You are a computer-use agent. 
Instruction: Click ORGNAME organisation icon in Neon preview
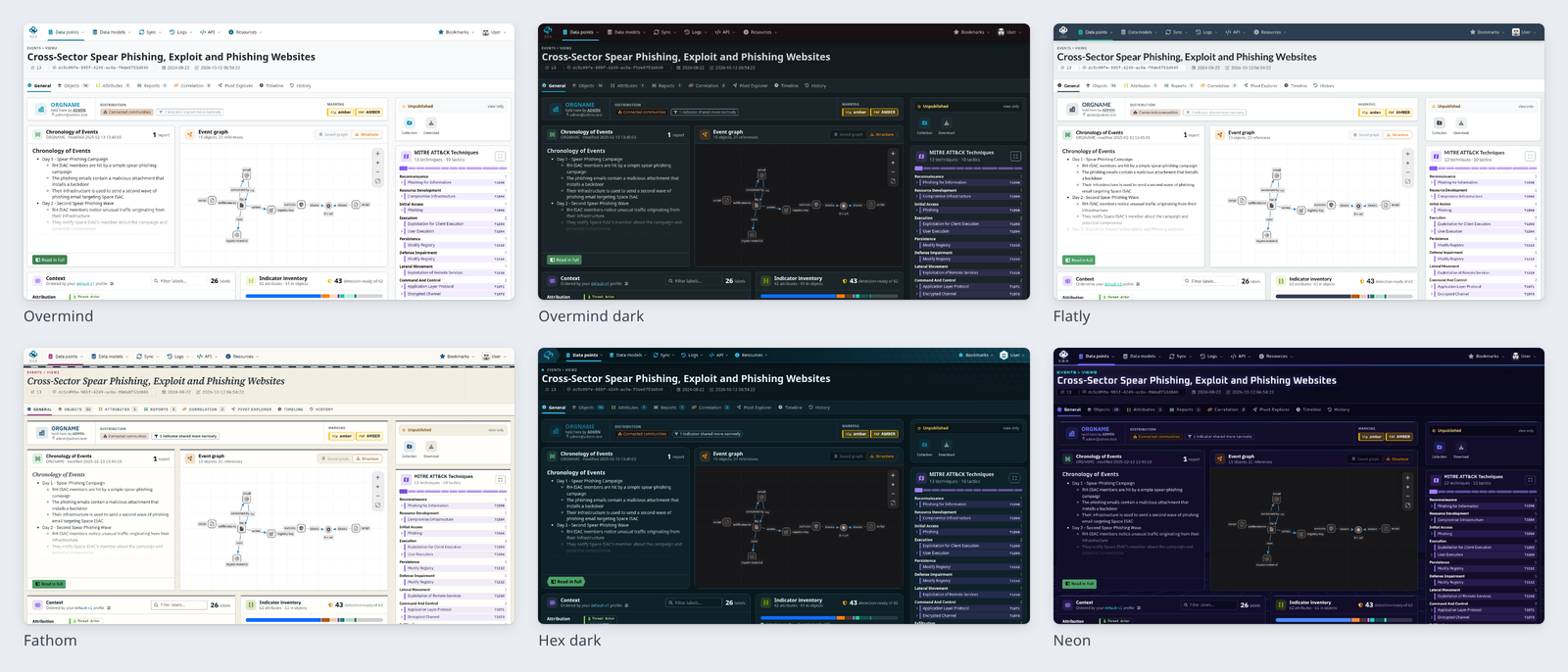pyautogui.click(x=1074, y=433)
